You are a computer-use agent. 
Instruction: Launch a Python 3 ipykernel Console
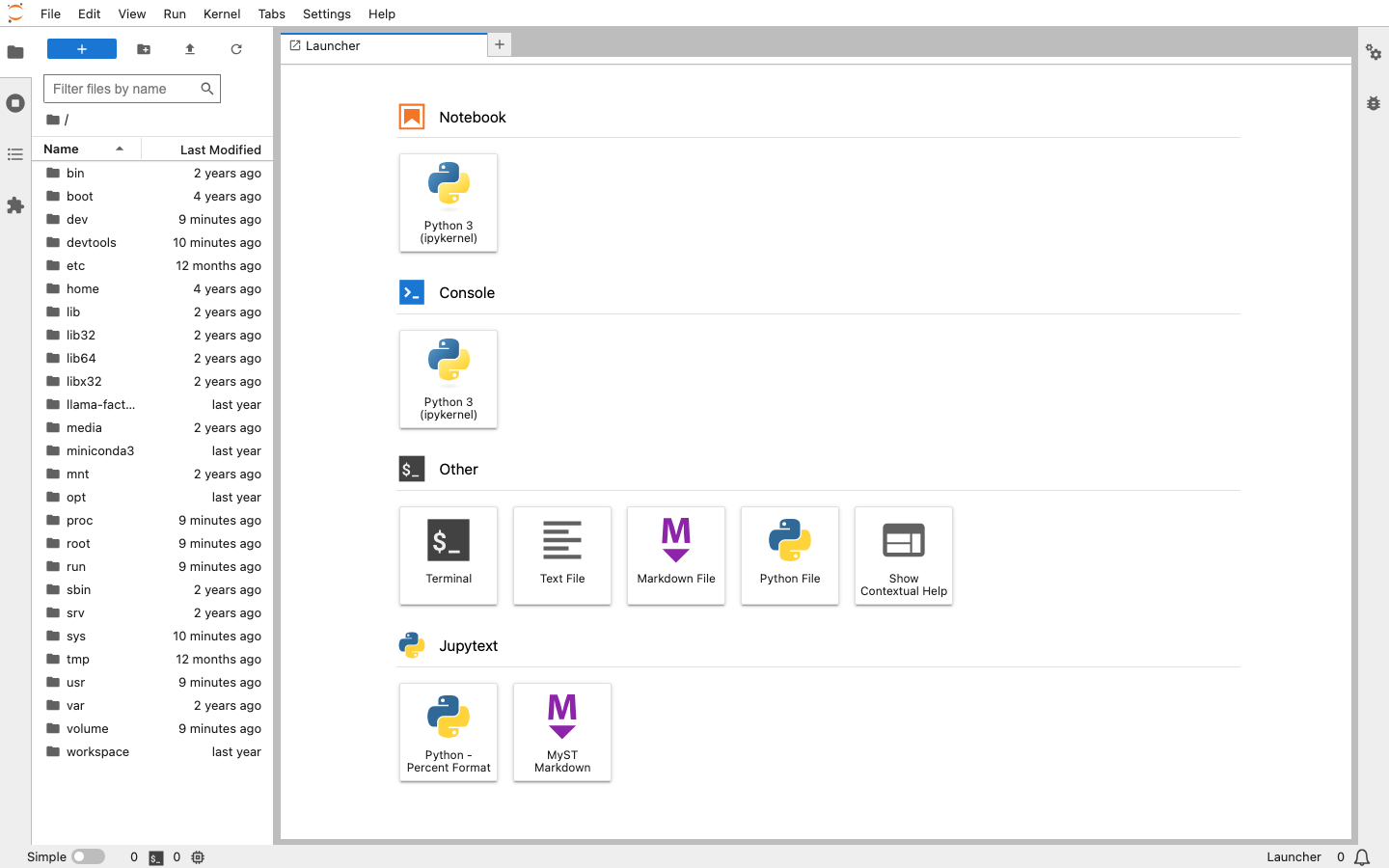(x=449, y=379)
